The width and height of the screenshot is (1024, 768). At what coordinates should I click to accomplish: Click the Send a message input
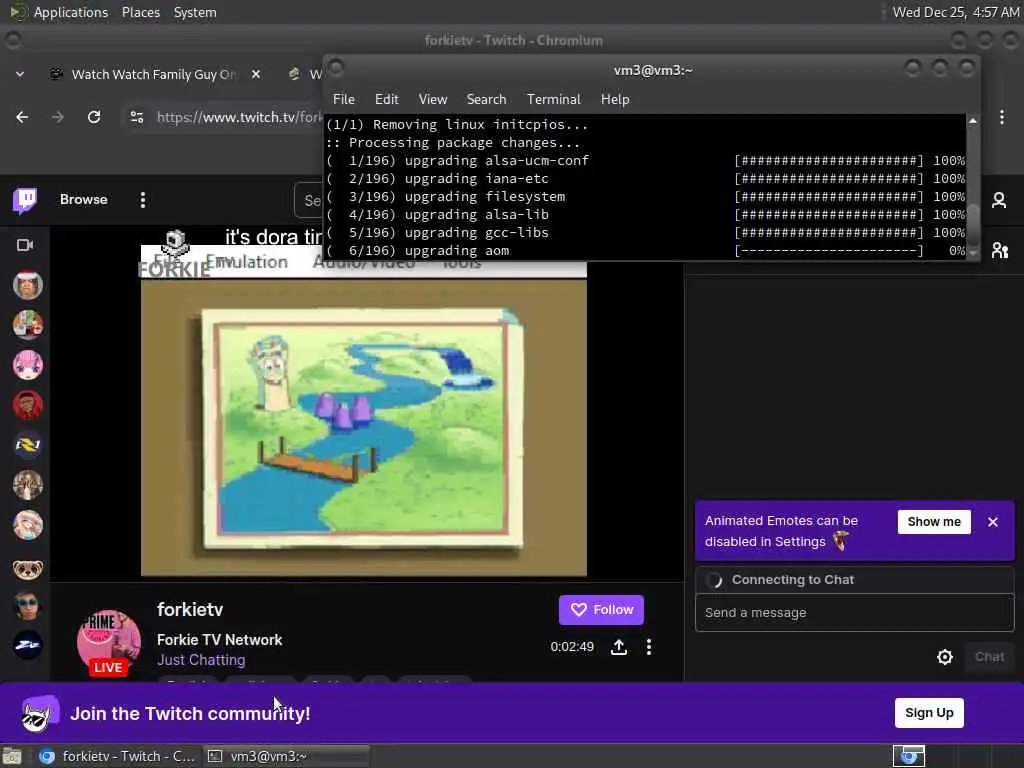(854, 613)
